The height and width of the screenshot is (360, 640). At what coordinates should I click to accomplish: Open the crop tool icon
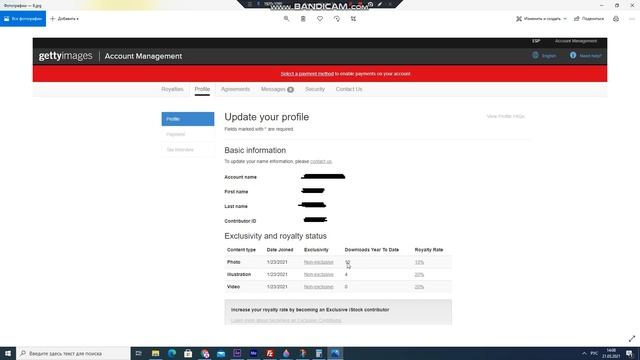353,19
